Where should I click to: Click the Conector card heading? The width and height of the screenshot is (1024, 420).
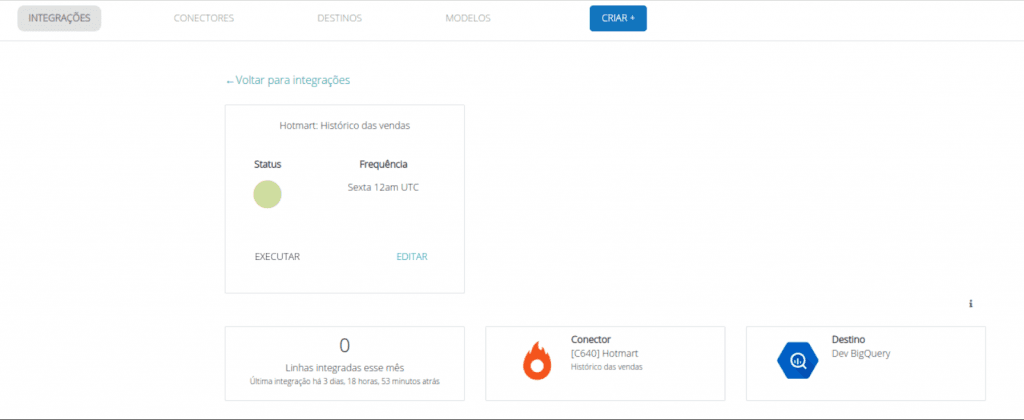coord(590,339)
